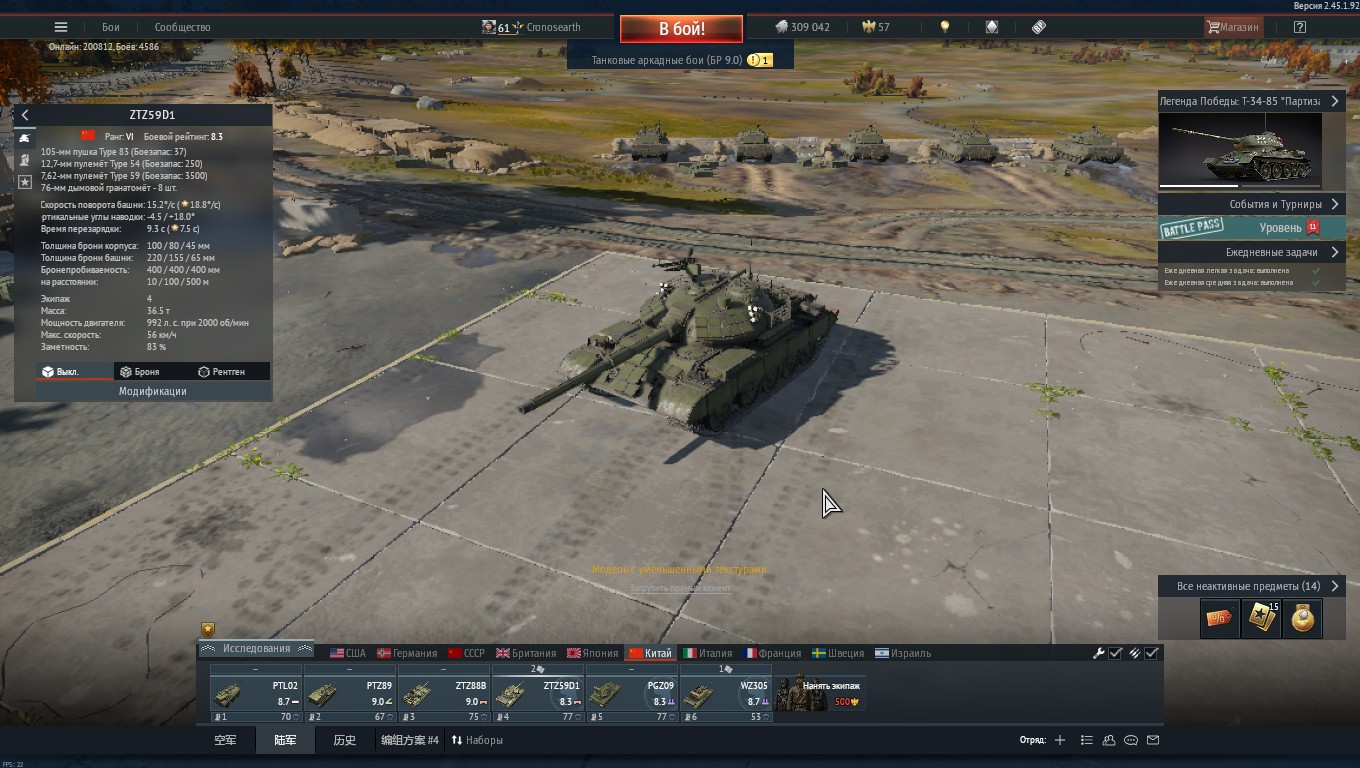Add squad member with plus icon

1060,740
